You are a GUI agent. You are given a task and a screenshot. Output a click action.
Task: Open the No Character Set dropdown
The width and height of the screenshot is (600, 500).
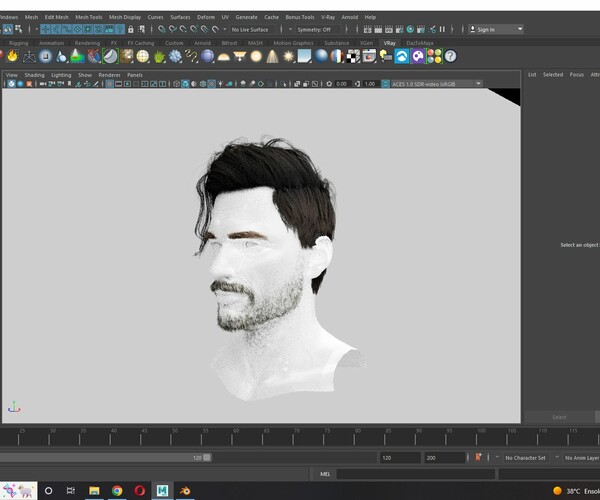click(525, 458)
